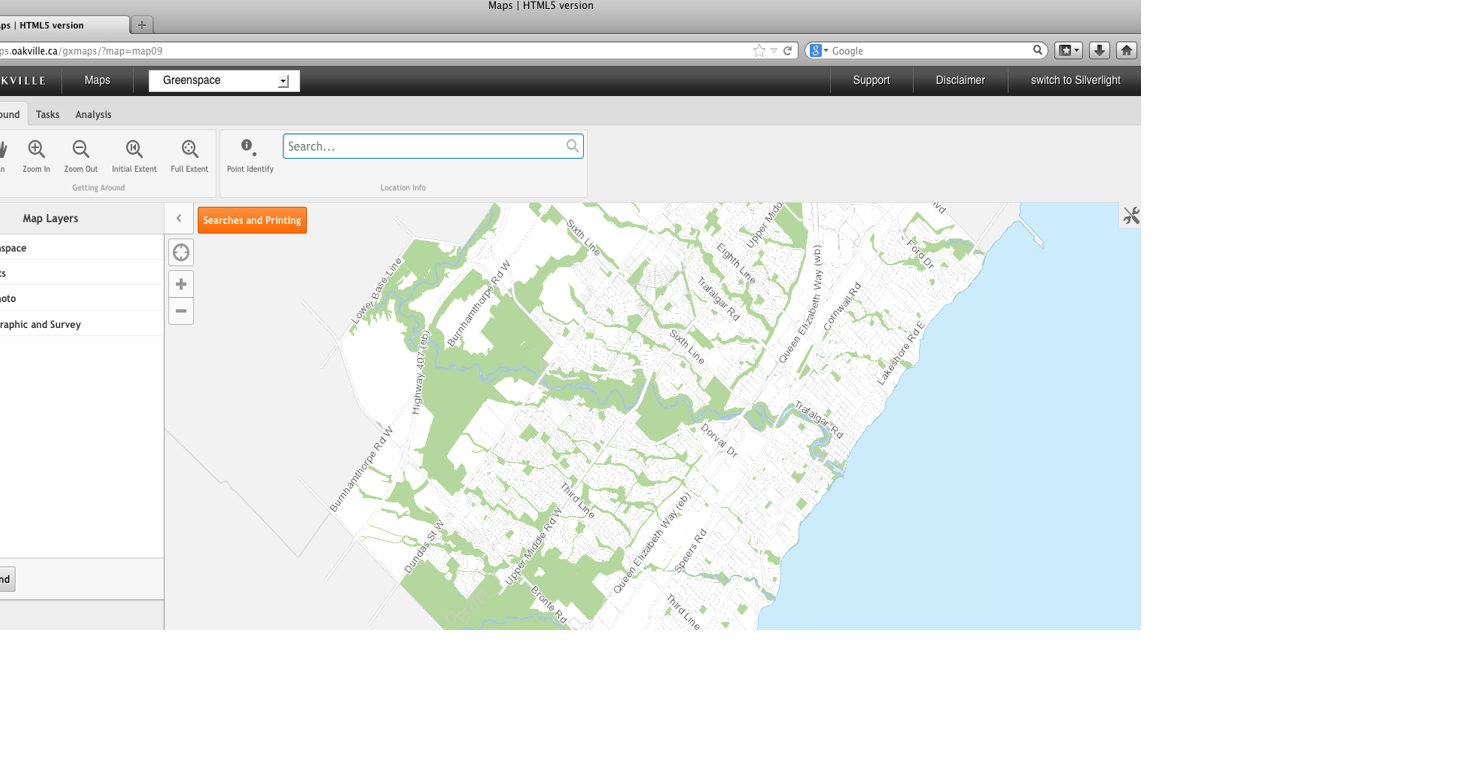Screen dimensions: 1474x774
Task: Switch to the Tasks tab
Action: [47, 114]
